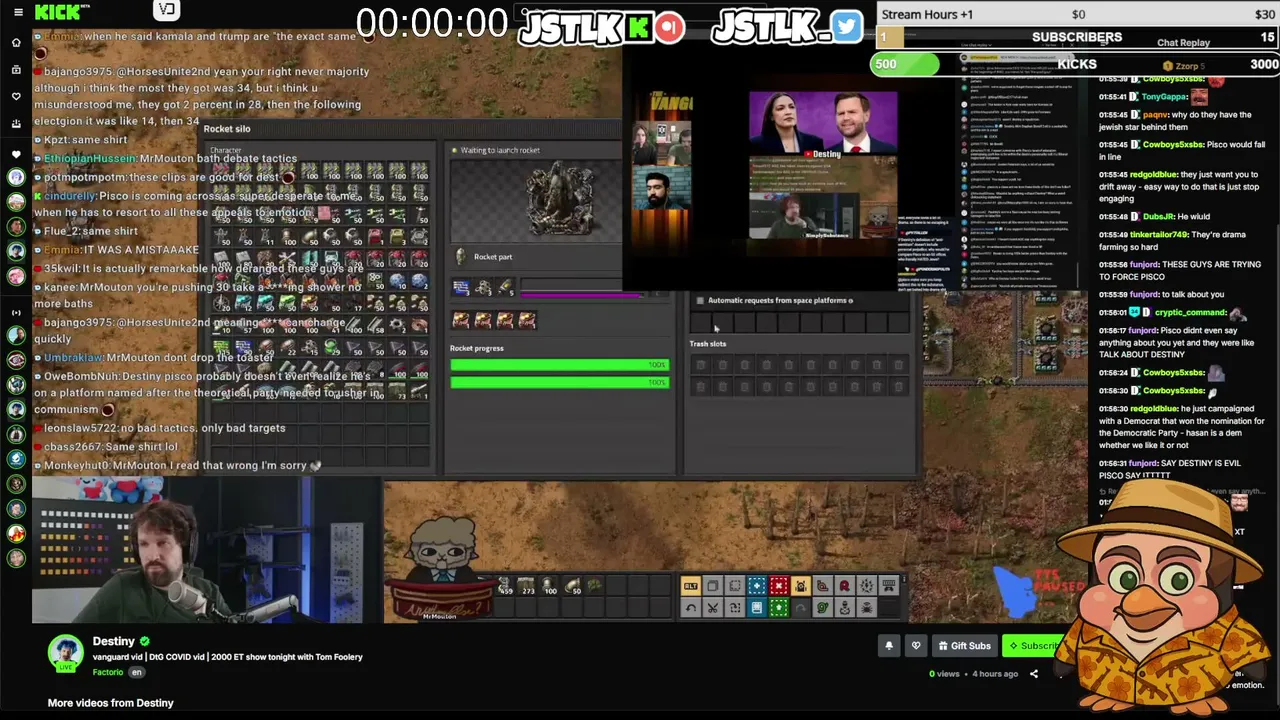Open the blueprint book shortcut icon
The width and height of the screenshot is (1280, 720).
coord(757,607)
